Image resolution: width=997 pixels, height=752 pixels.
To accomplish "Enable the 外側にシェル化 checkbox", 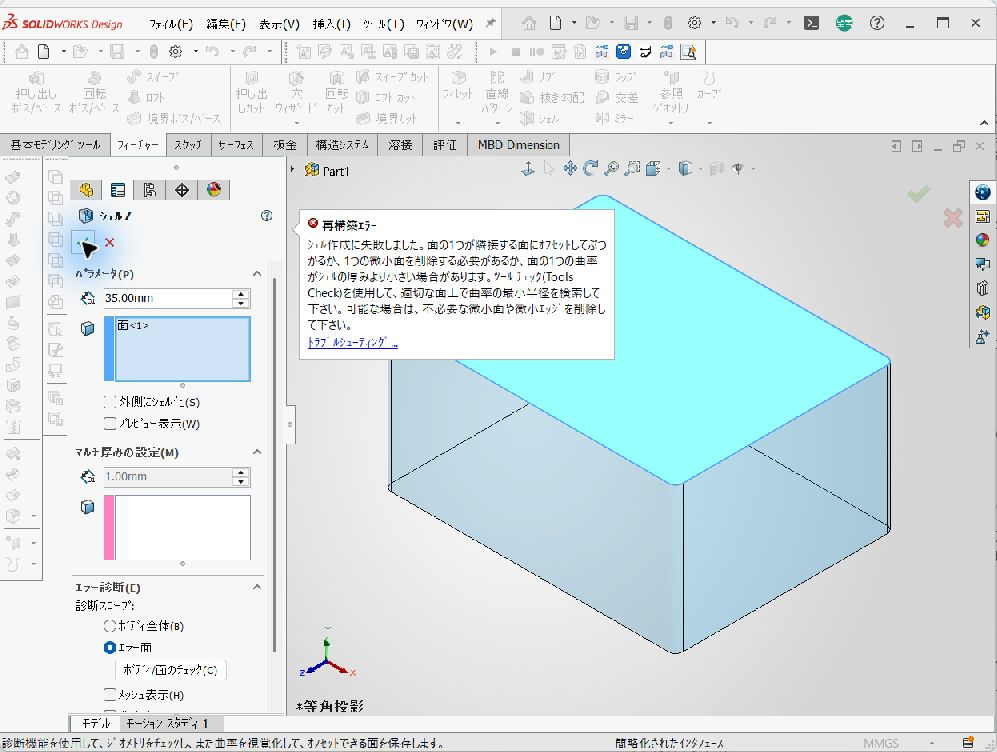I will [x=110, y=402].
